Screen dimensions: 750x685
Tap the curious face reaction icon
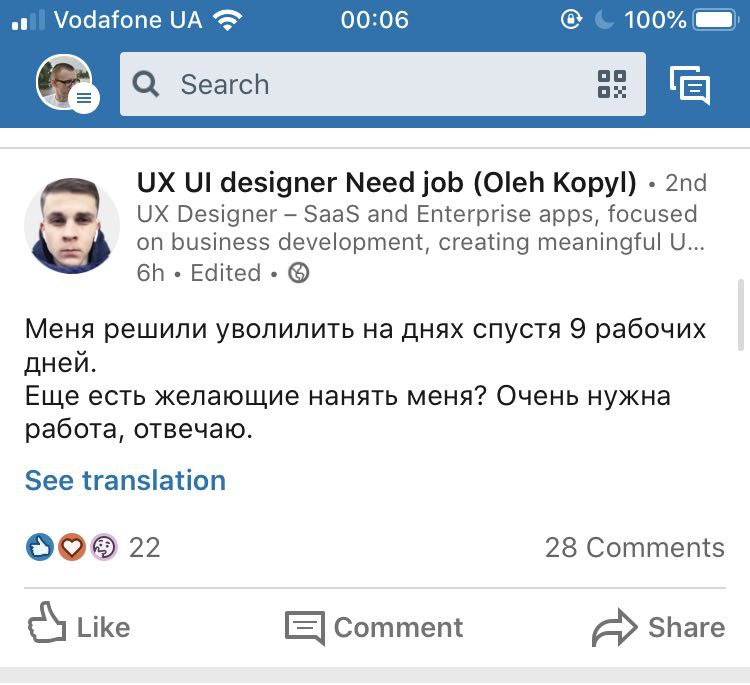tap(104, 547)
